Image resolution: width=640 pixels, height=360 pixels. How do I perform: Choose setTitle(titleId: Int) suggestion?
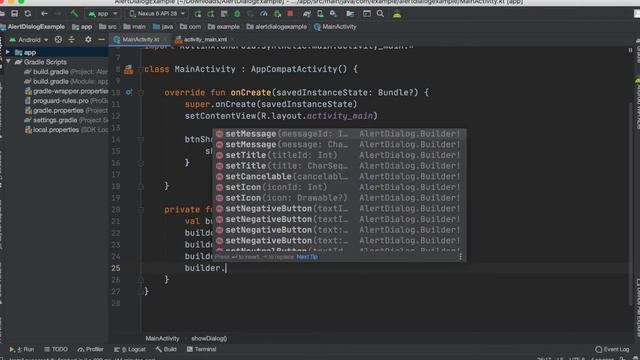(339, 155)
